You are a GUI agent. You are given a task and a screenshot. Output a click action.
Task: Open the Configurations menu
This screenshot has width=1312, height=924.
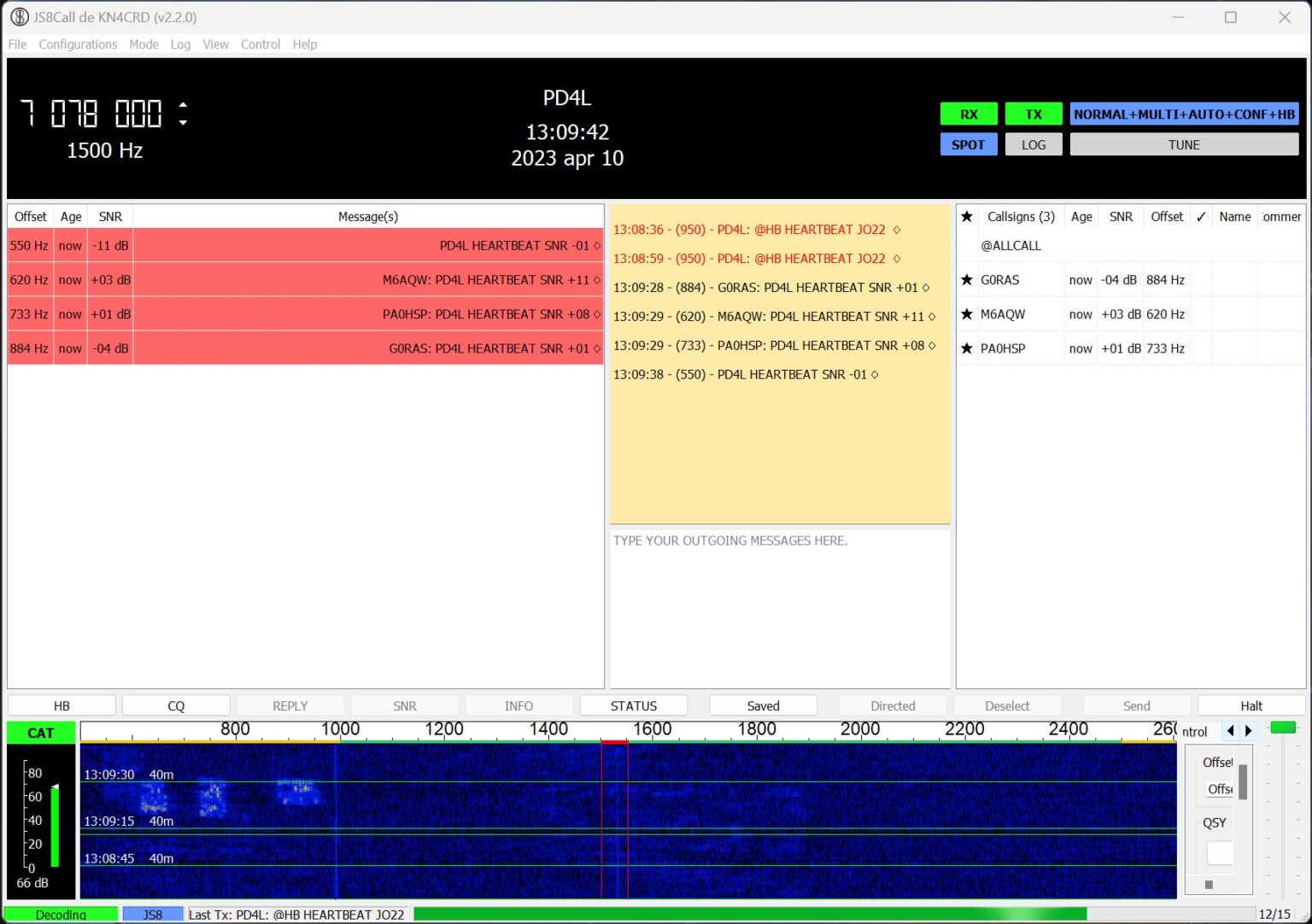[78, 44]
